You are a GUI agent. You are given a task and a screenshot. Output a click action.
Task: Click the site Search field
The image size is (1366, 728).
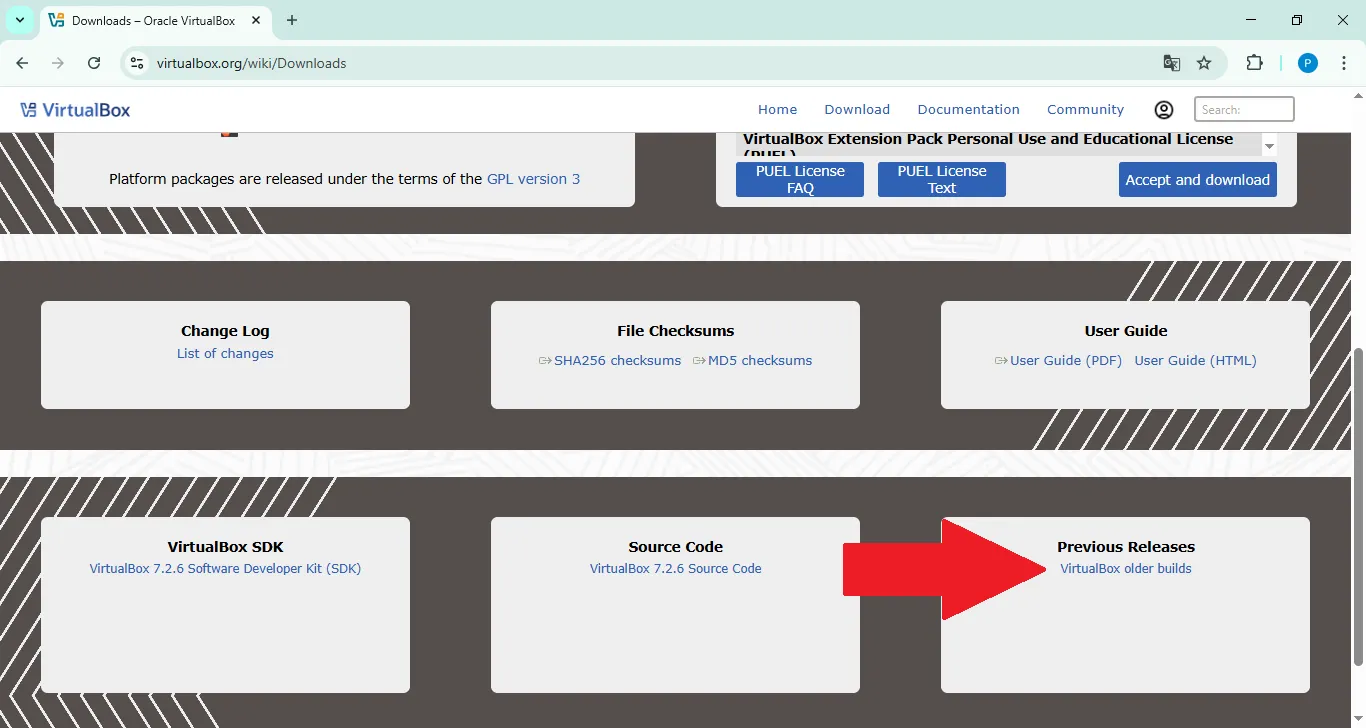pyautogui.click(x=1243, y=108)
